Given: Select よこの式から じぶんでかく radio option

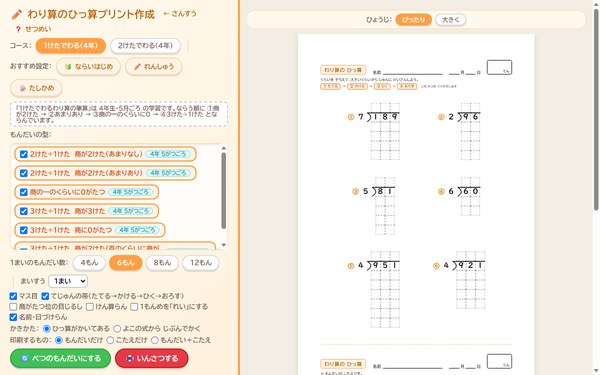Looking at the screenshot, I should tap(117, 329).
